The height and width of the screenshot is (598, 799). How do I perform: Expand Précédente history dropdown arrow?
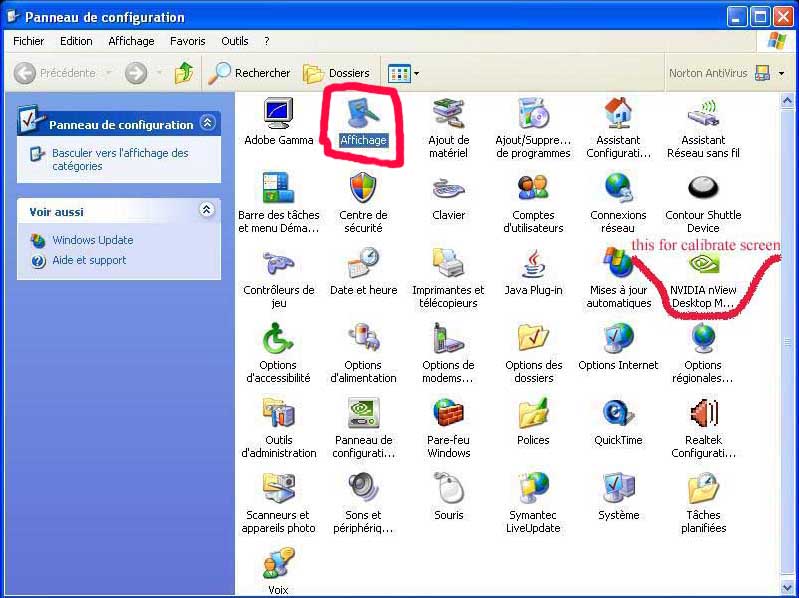pyautogui.click(x=108, y=73)
